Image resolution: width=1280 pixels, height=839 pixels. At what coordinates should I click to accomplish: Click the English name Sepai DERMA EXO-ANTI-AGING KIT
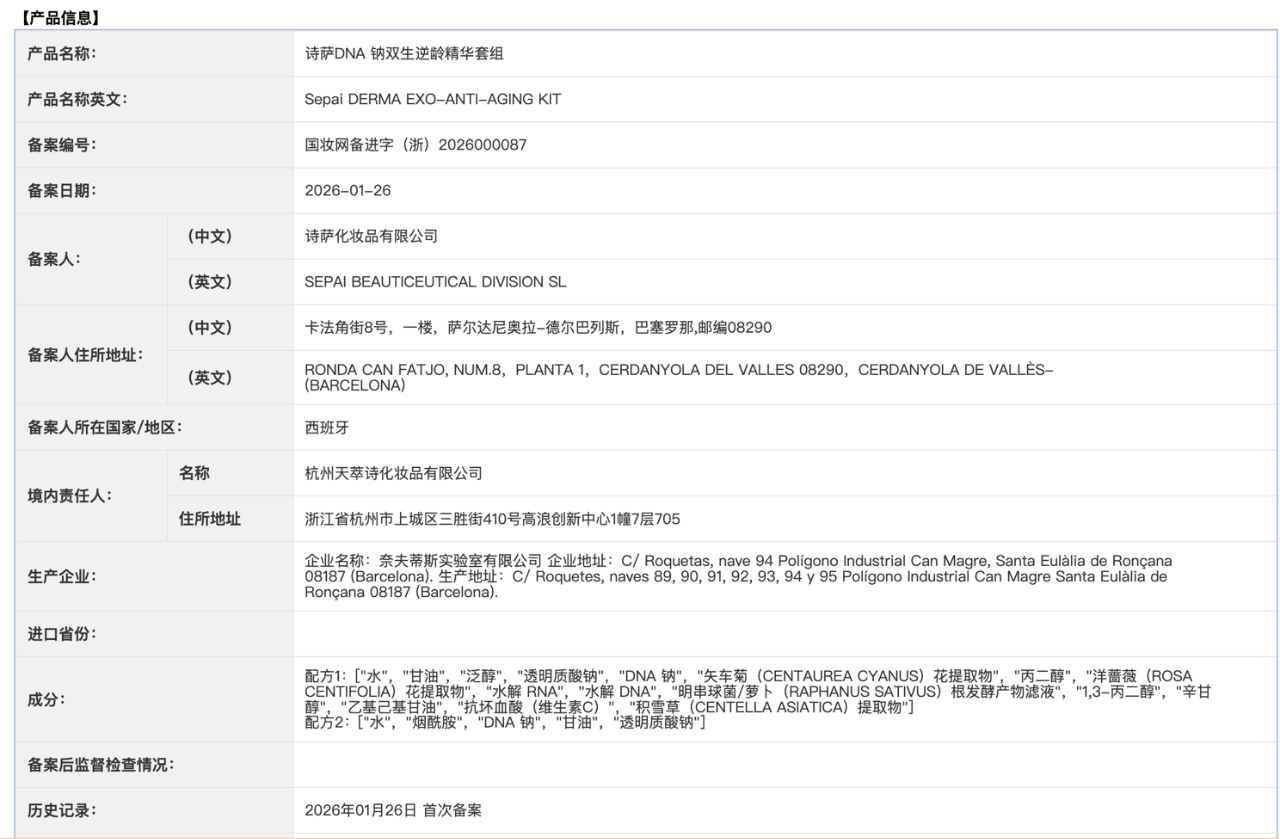click(432, 100)
